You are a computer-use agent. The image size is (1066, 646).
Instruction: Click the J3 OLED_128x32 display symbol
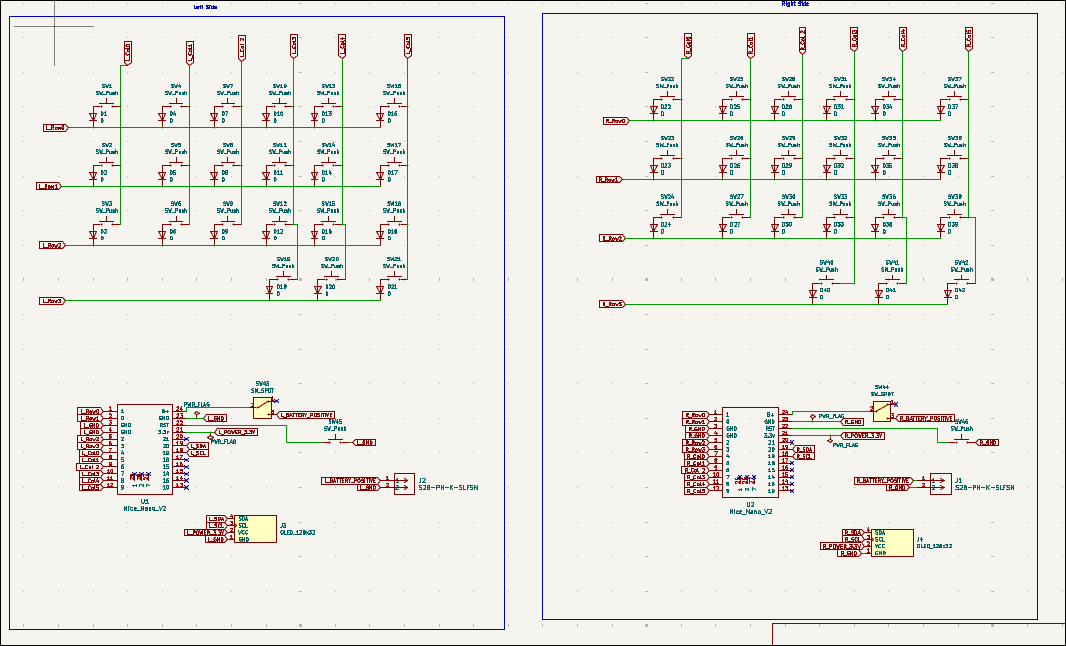tap(256, 528)
